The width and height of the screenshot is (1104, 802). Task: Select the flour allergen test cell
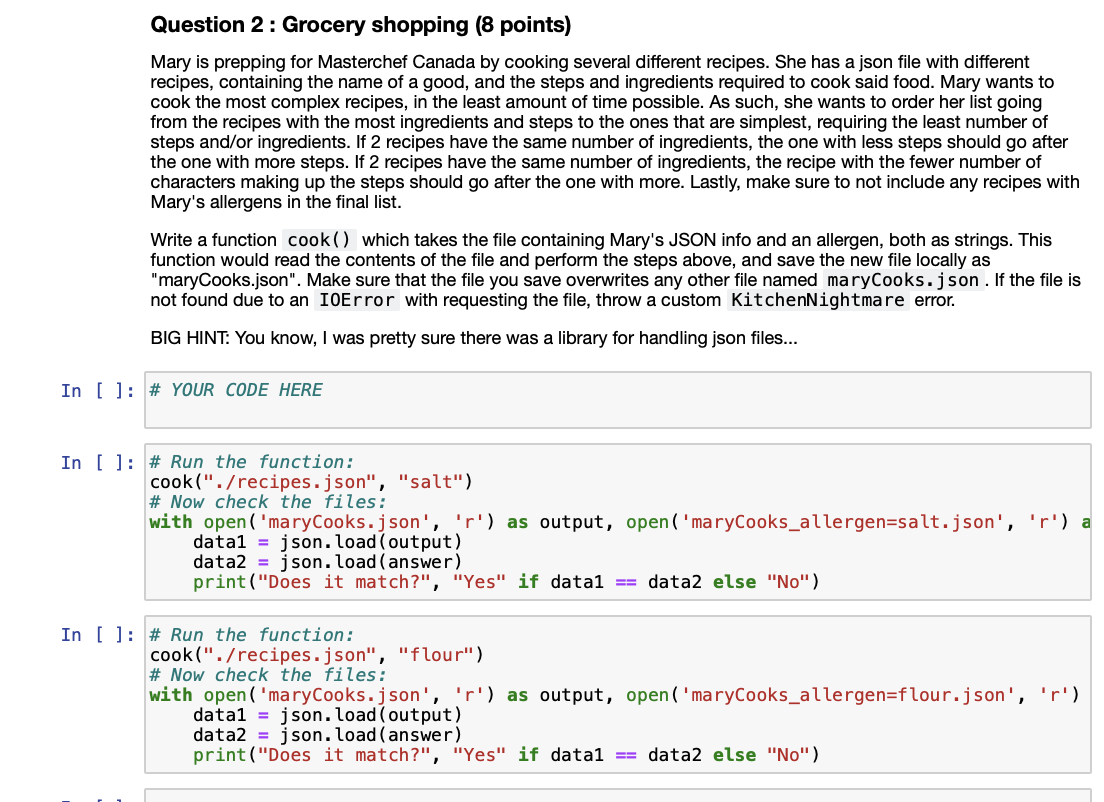617,695
